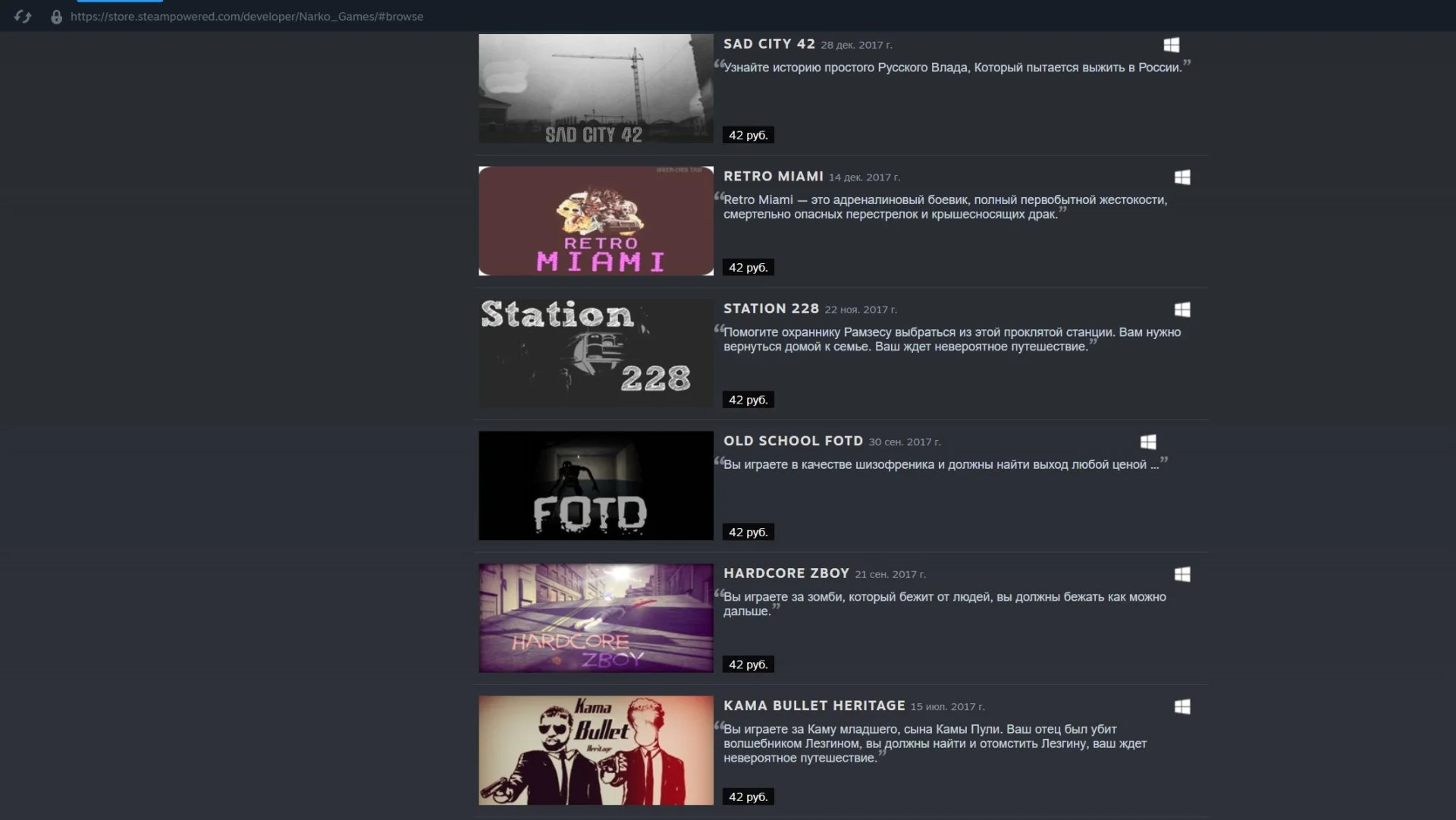1456x820 pixels.
Task: Click Windows icon for SAD CITY 42
Action: click(1171, 45)
